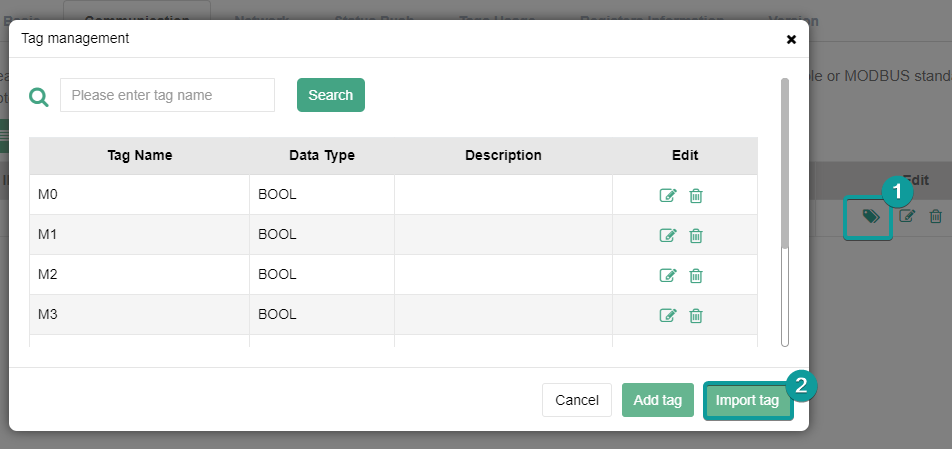The width and height of the screenshot is (952, 449).
Task: Click the Cancel button
Action: (577, 400)
